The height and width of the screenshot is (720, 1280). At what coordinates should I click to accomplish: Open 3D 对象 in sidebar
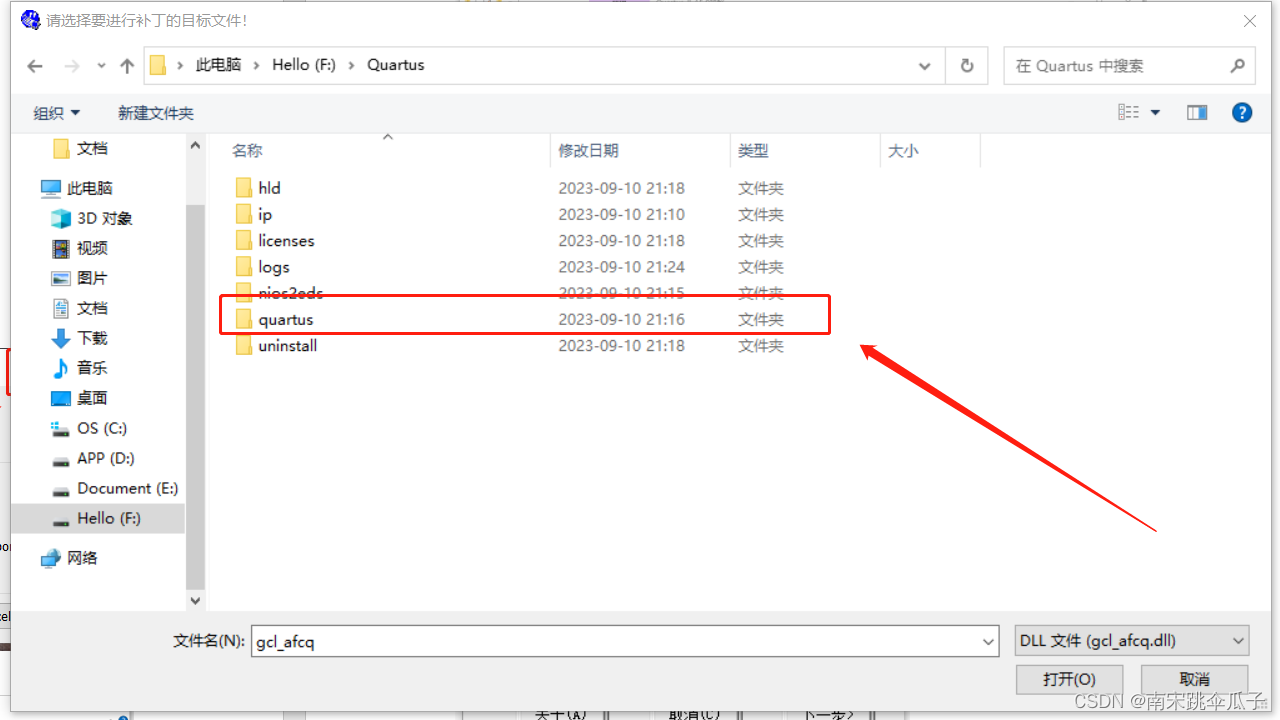[92, 218]
